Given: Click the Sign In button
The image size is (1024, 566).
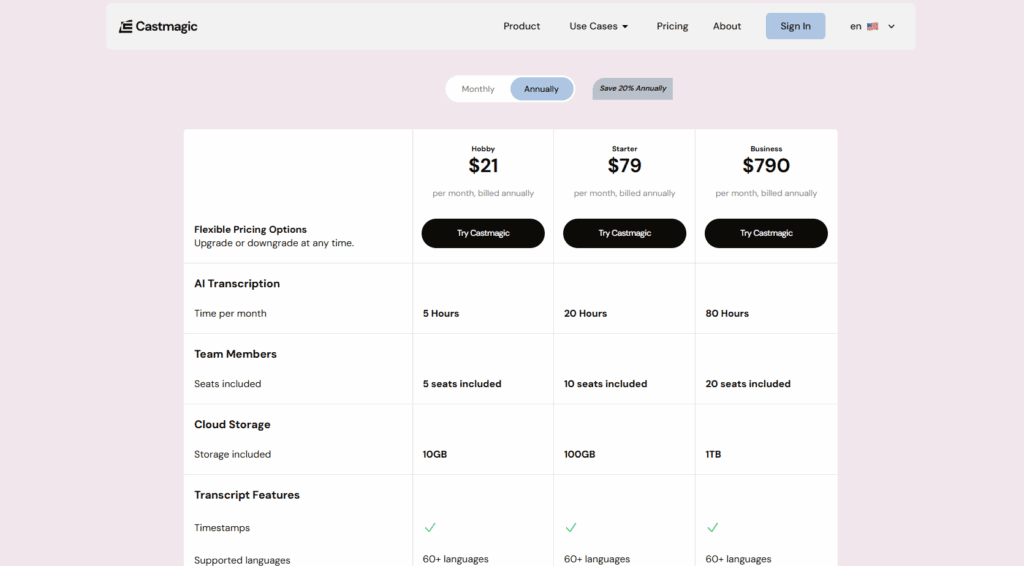Looking at the screenshot, I should (x=795, y=26).
